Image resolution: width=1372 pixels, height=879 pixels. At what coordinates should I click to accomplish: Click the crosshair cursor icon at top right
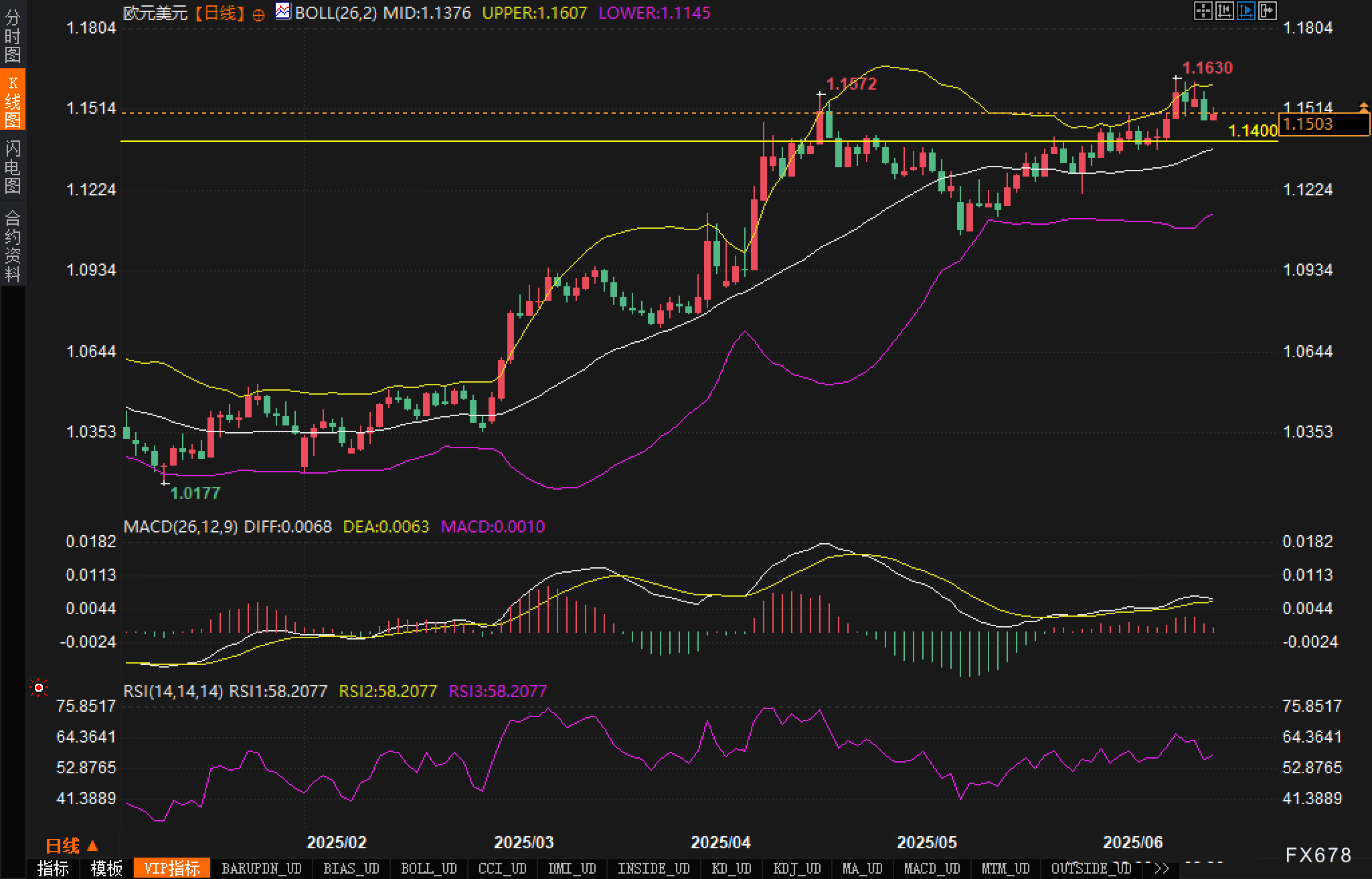1203,11
